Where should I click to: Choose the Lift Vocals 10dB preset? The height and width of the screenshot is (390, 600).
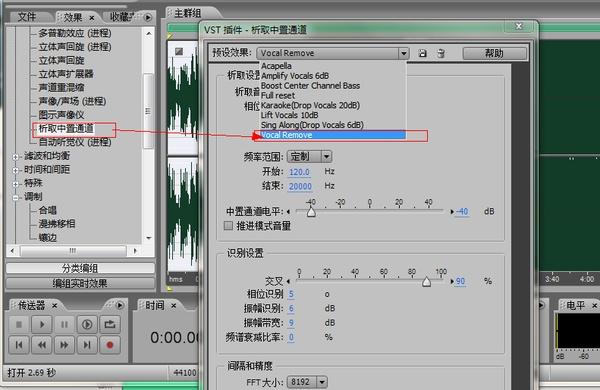coord(290,115)
